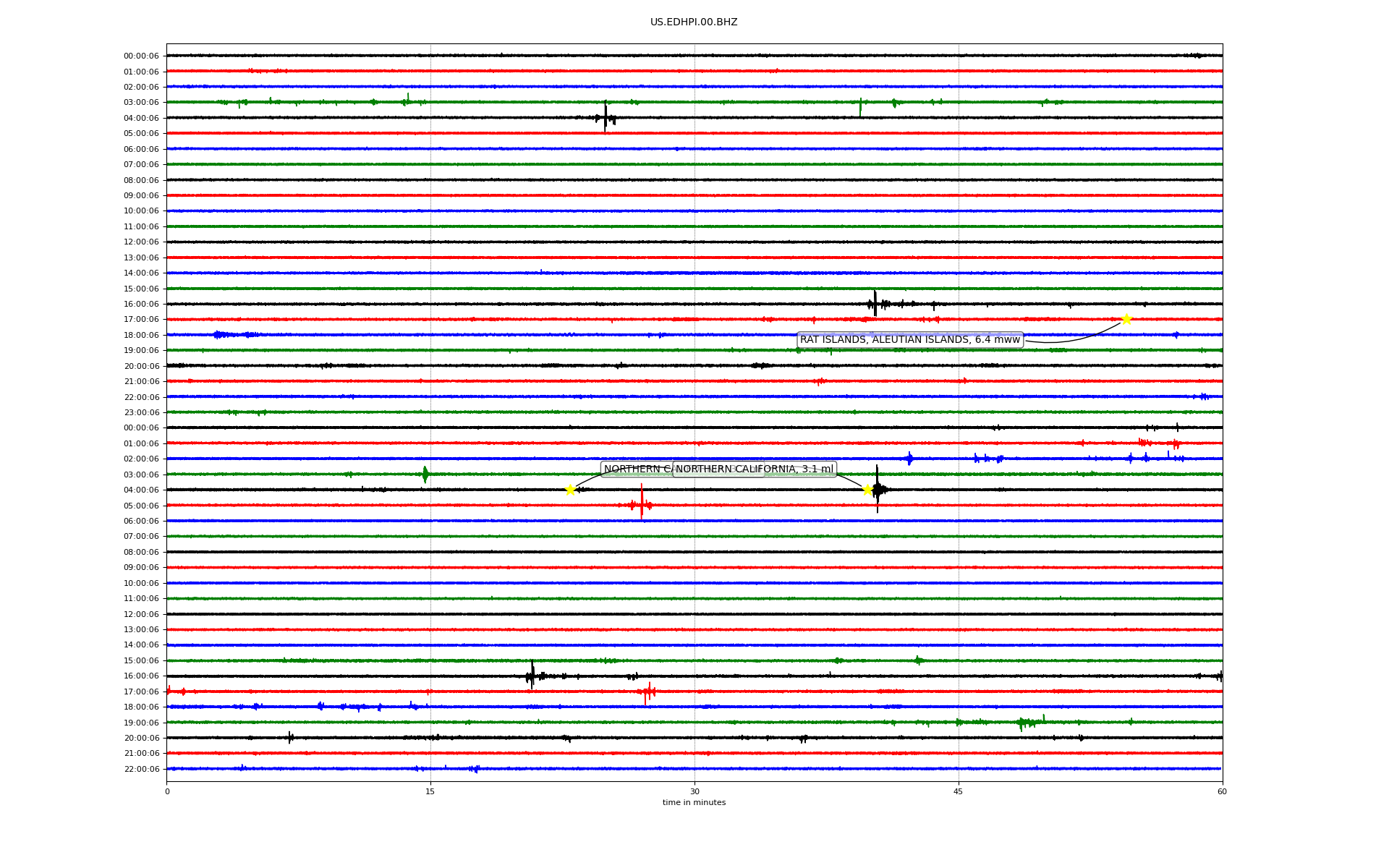Click the 0 tick label on x-axis
This screenshot has width=1389, height=868.
click(167, 791)
